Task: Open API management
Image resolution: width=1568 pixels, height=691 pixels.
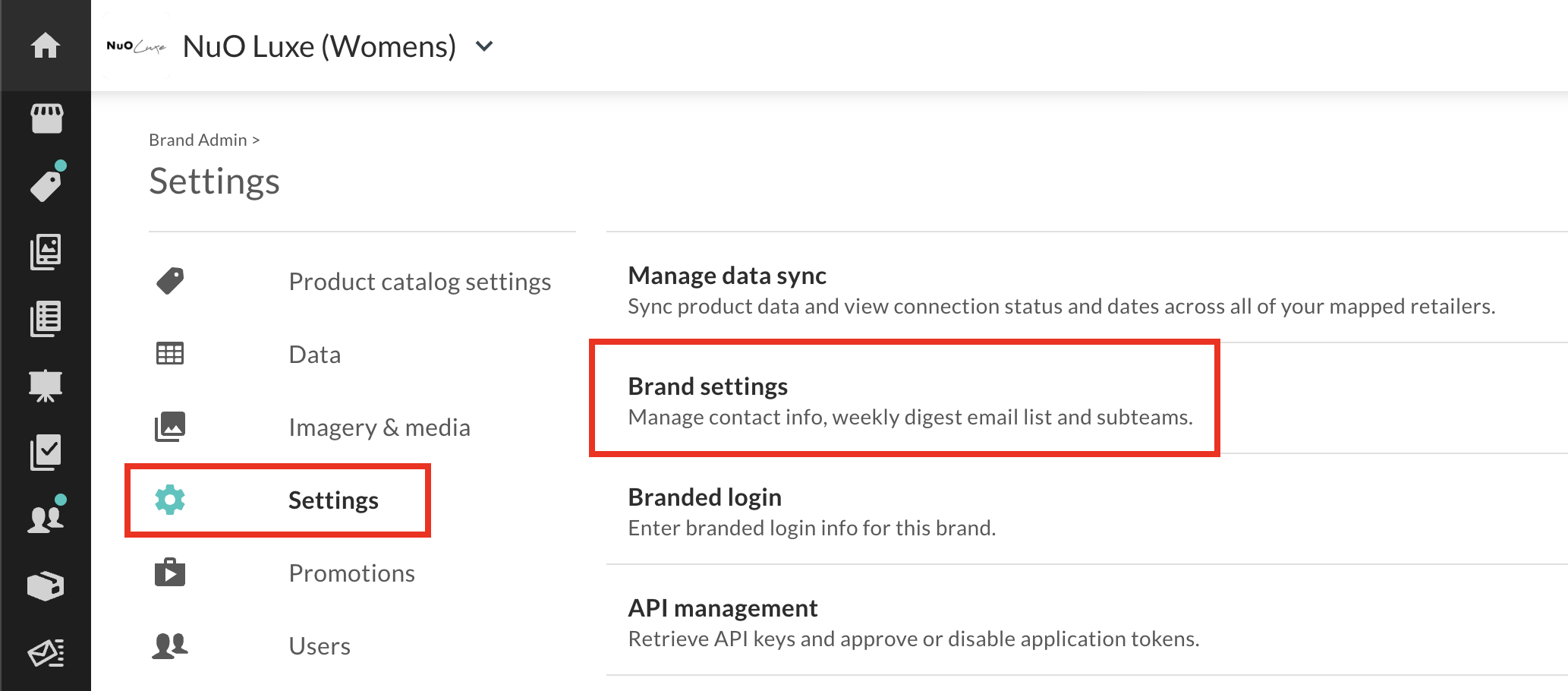Action: click(723, 607)
